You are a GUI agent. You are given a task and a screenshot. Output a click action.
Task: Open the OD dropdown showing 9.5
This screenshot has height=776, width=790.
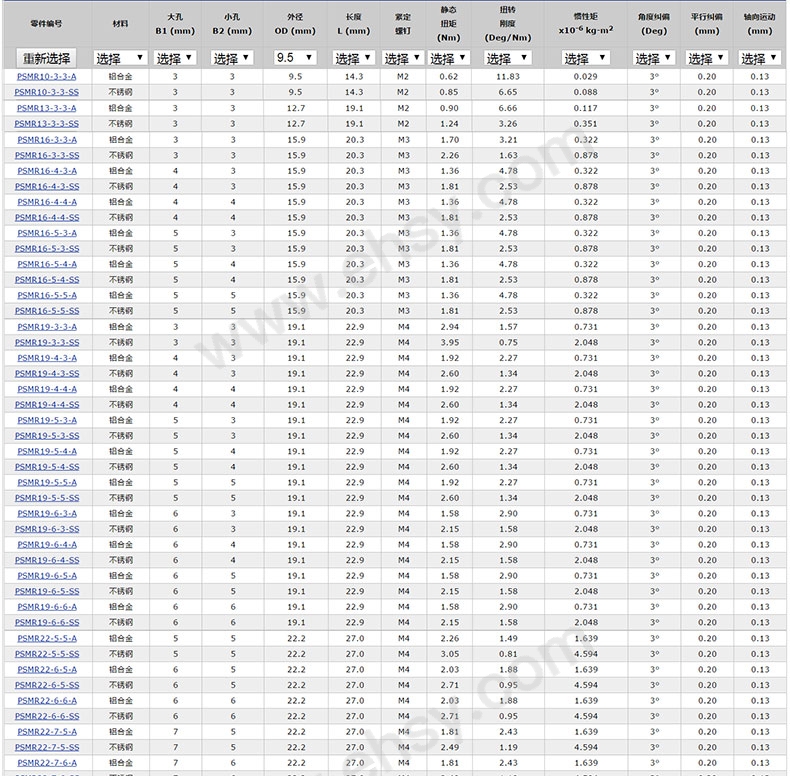[x=295, y=58]
